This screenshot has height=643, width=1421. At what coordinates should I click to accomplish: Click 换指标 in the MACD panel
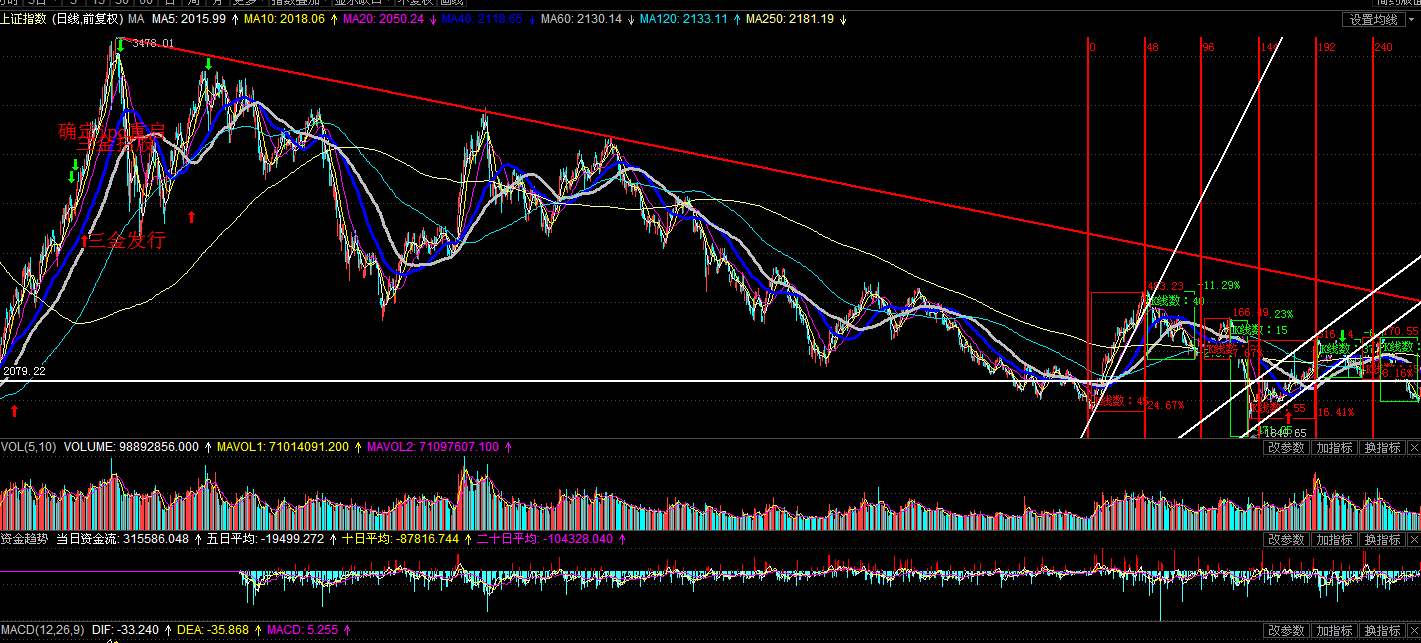coord(1382,631)
